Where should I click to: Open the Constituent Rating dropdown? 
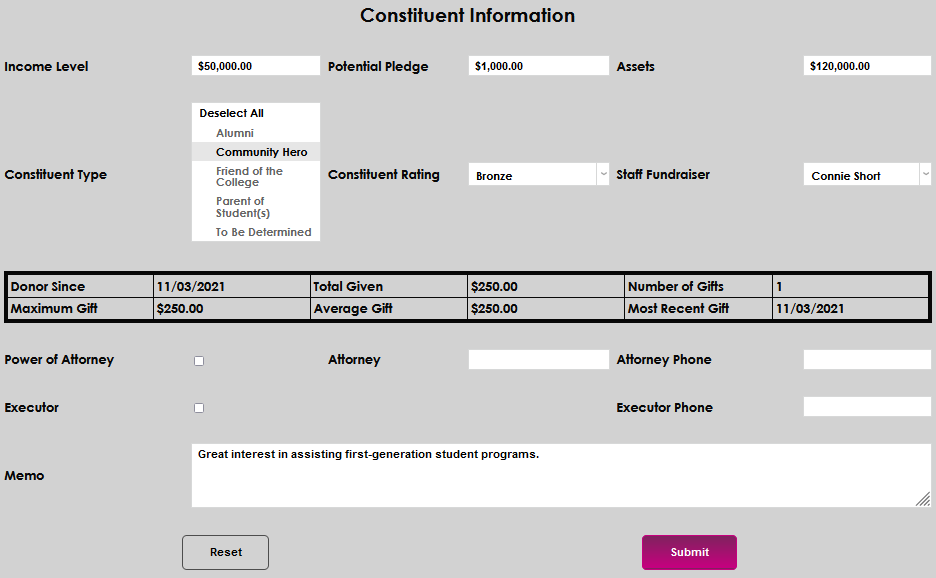[x=538, y=175]
